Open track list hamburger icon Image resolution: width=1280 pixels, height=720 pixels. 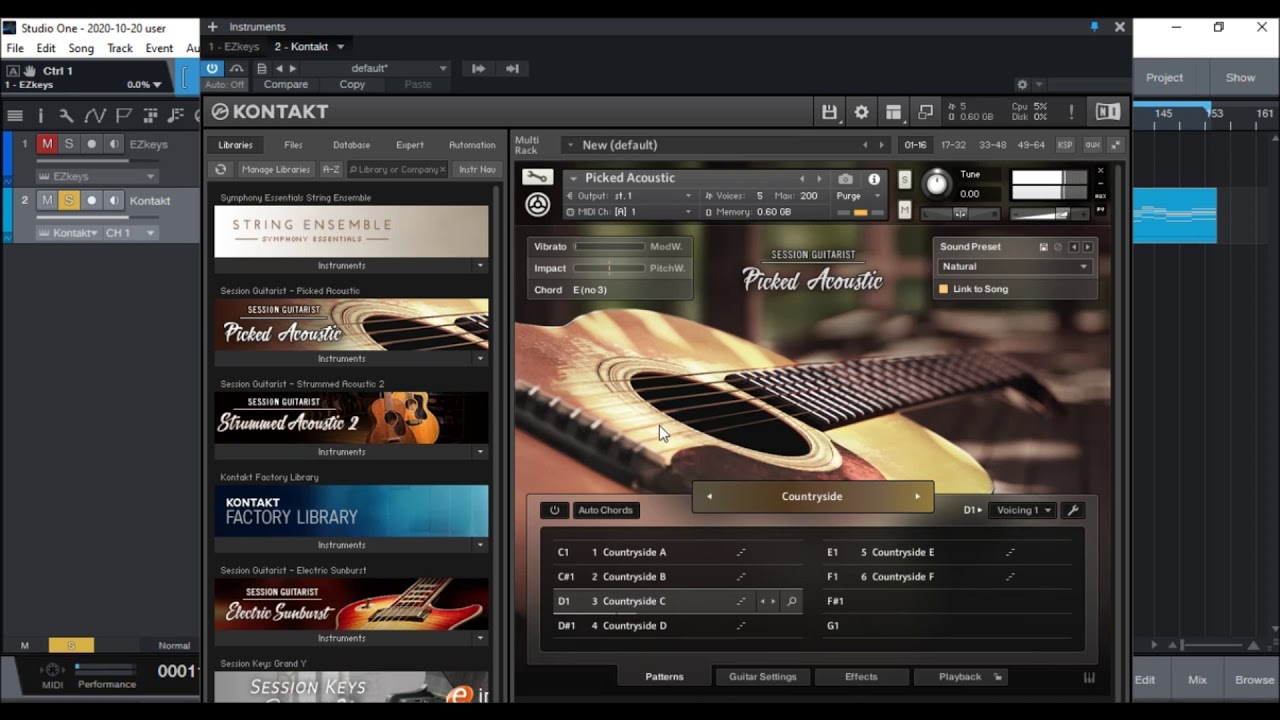tap(15, 116)
